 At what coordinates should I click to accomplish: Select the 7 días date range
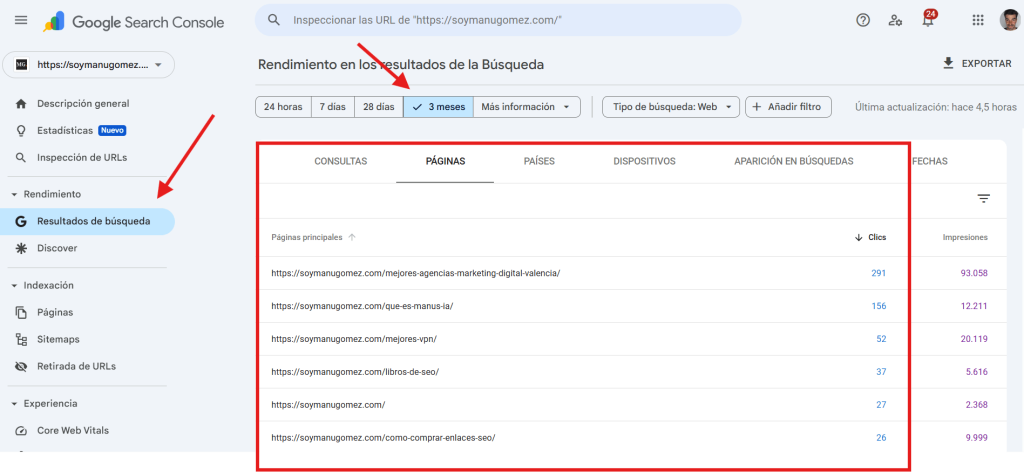click(x=332, y=107)
